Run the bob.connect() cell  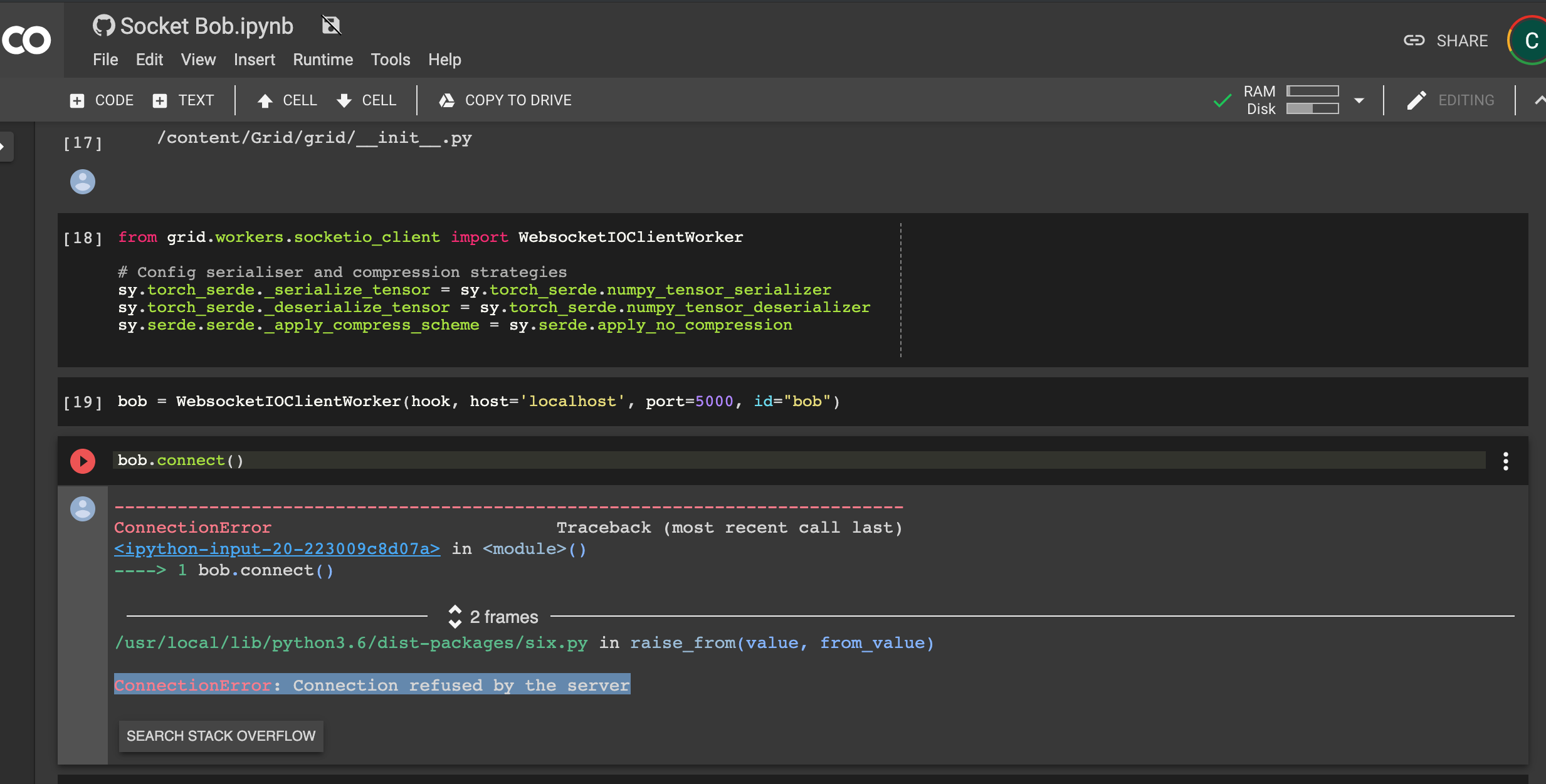[x=82, y=461]
